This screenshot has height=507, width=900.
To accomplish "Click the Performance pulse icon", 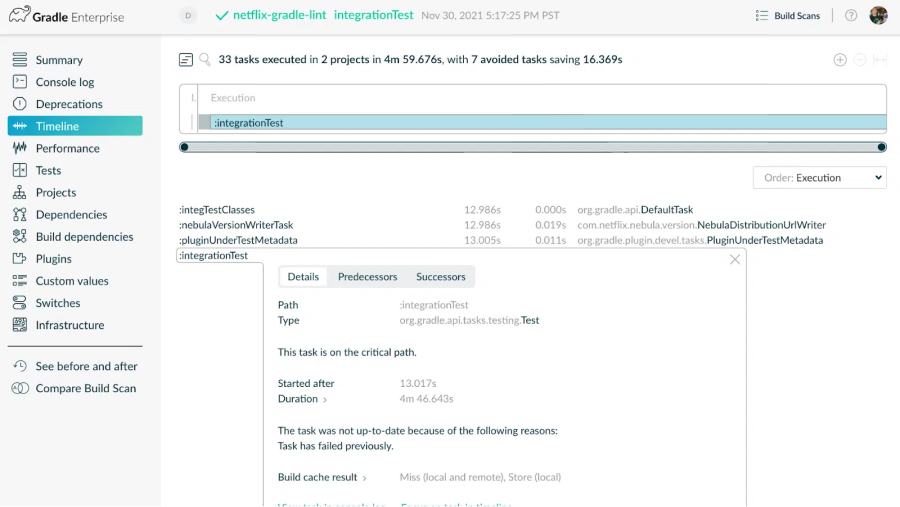I will (x=20, y=148).
